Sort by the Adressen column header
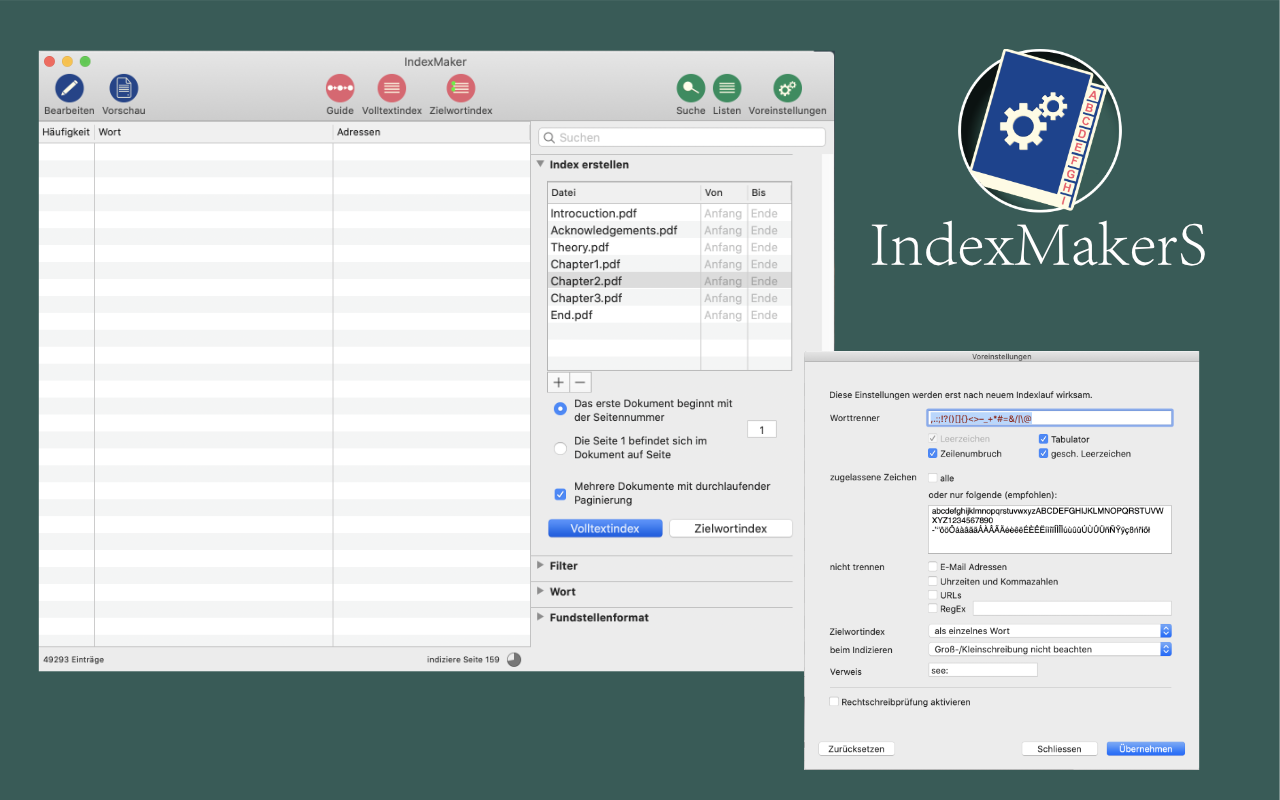The width and height of the screenshot is (1280, 800). 432,132
